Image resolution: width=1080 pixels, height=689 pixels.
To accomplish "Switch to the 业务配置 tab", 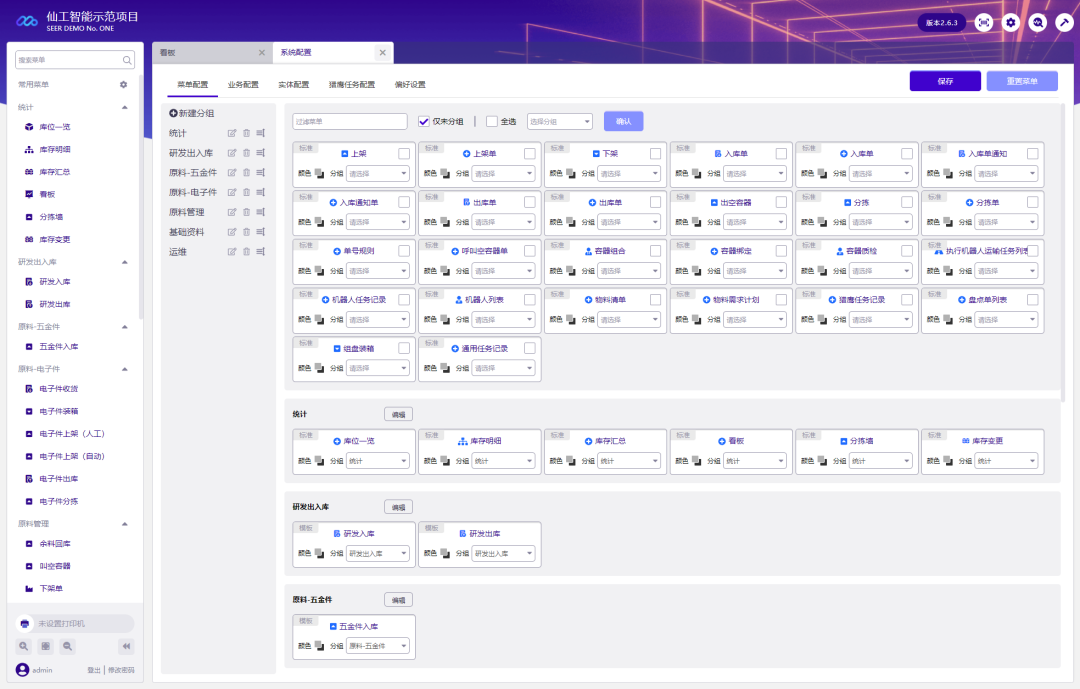I will point(243,85).
